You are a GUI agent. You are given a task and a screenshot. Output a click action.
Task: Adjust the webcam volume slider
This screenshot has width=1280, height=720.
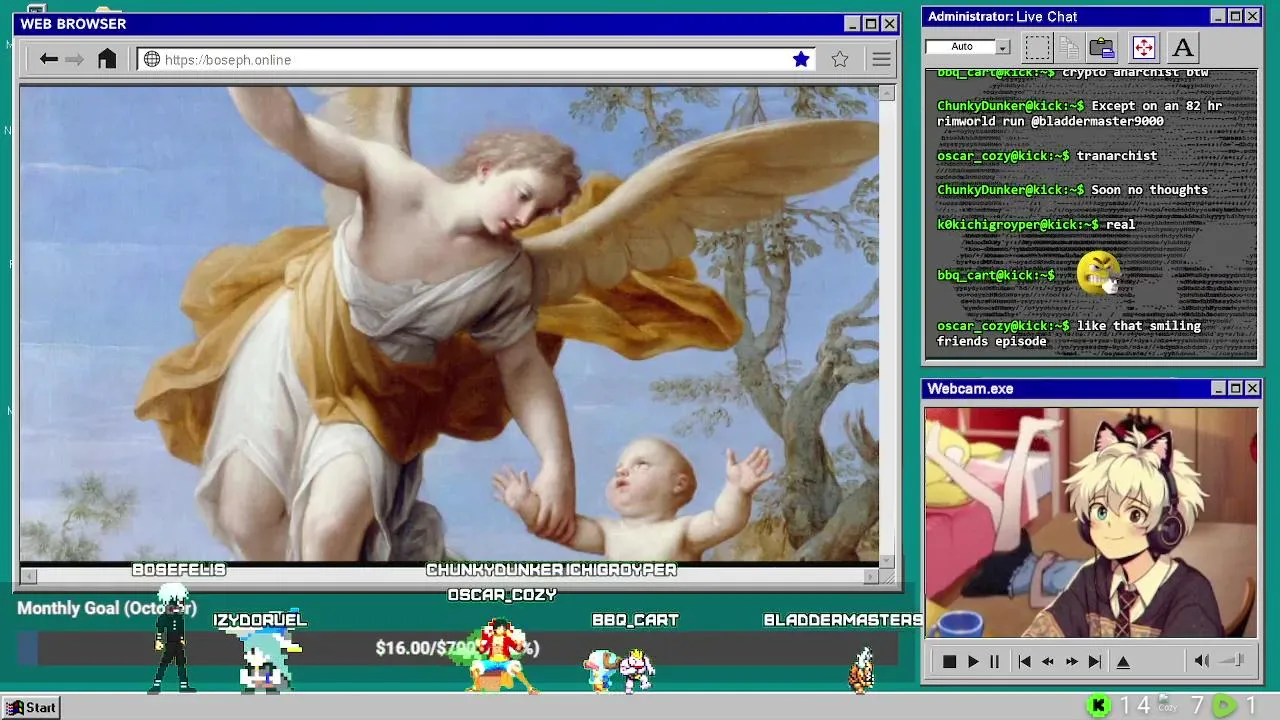(1233, 660)
